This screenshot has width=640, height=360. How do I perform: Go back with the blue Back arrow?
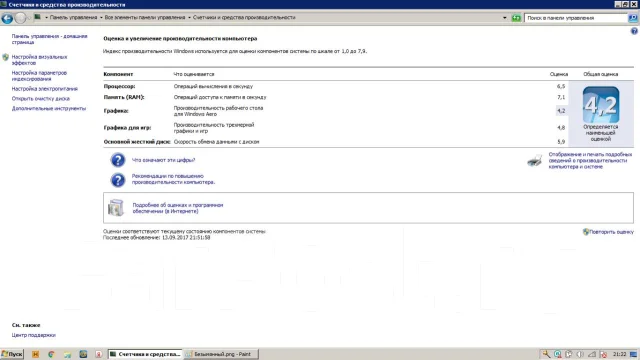(x=7, y=18)
